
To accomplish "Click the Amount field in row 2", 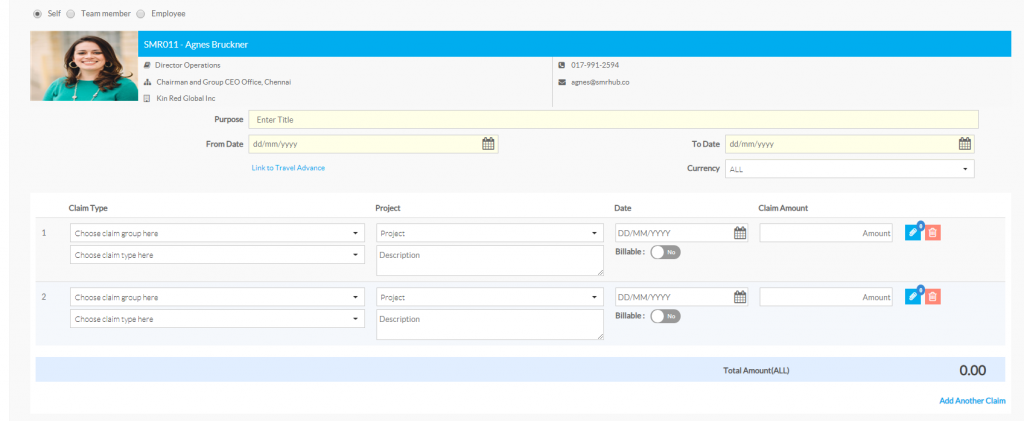I will coord(826,297).
